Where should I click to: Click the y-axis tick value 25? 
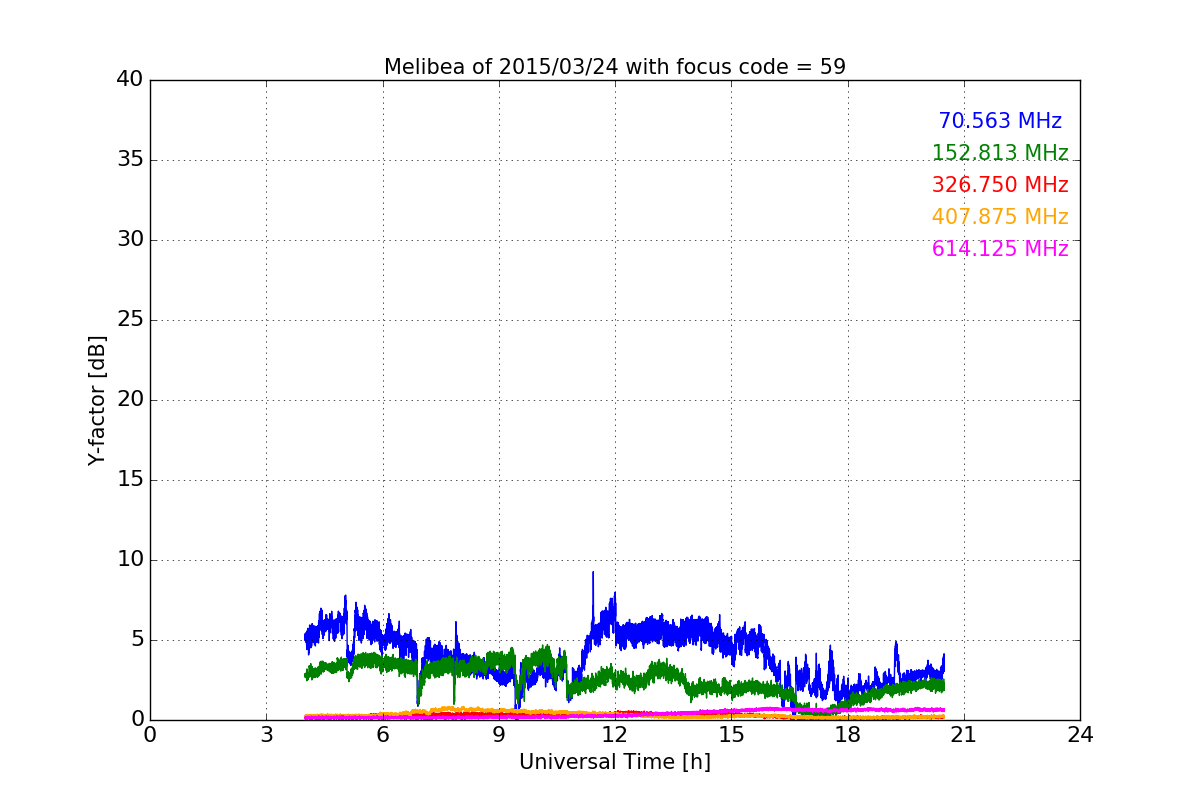point(130,320)
